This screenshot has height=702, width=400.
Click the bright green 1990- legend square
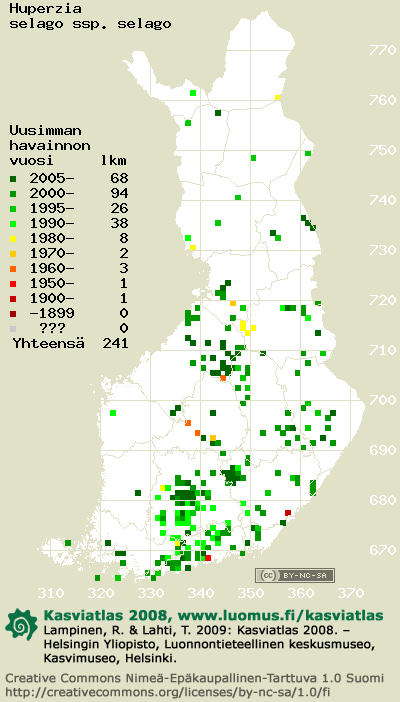point(13,223)
